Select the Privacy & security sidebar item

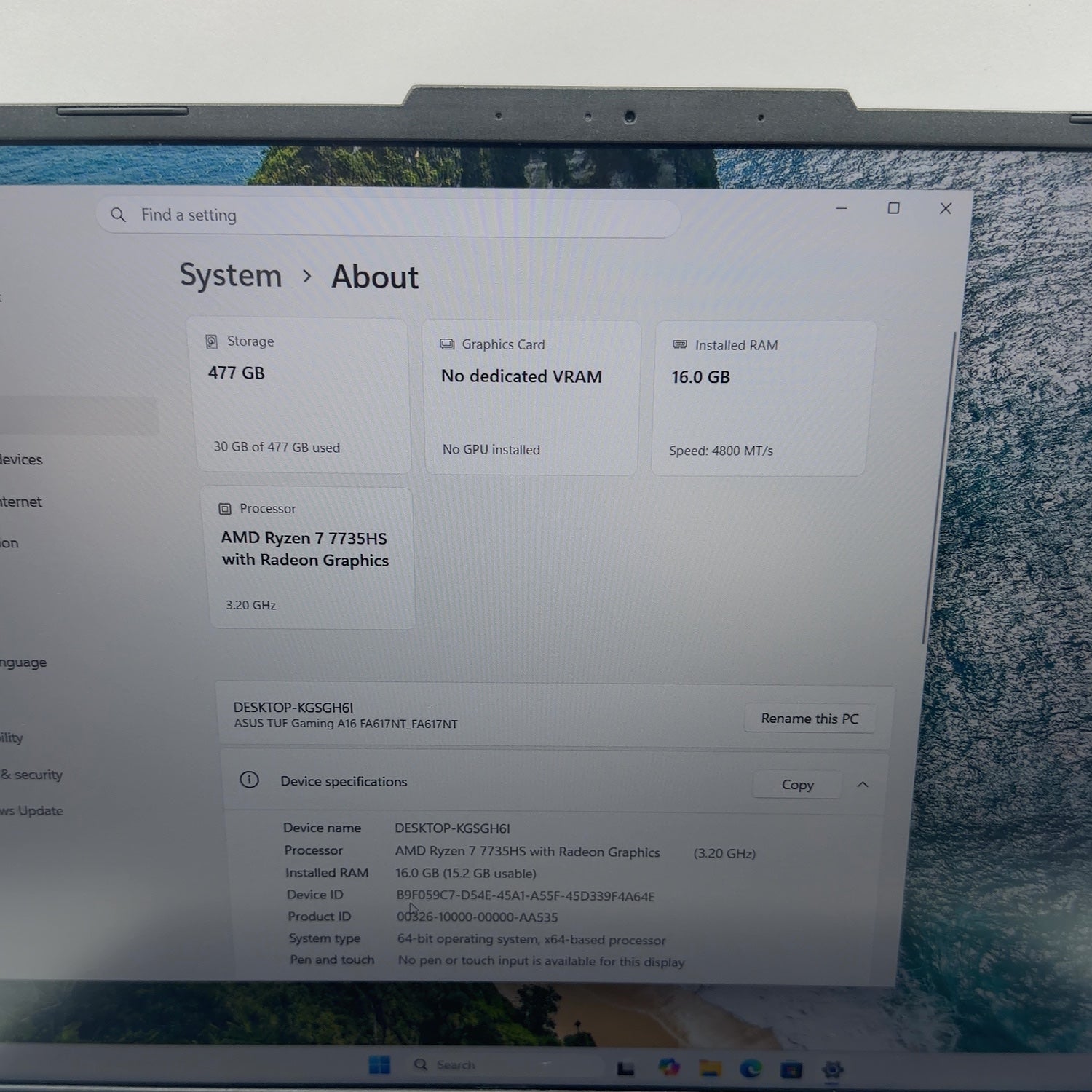click(x=32, y=775)
